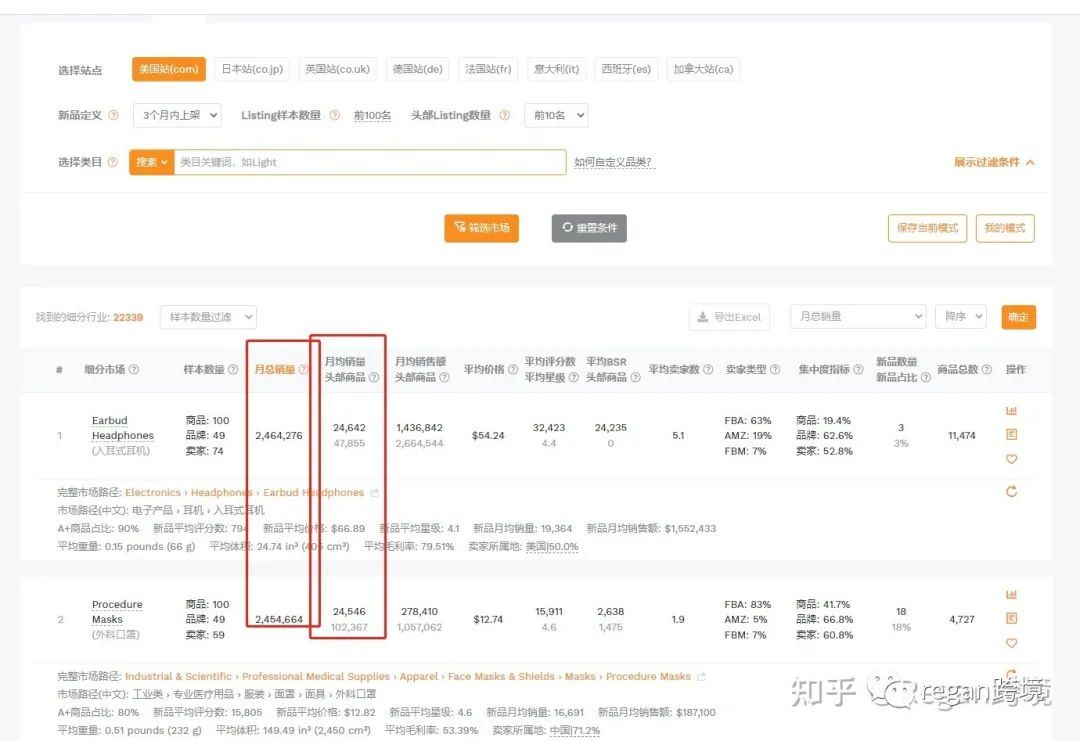Open external link icon after Procedure Masks path
This screenshot has height=741, width=1080.
click(x=701, y=676)
